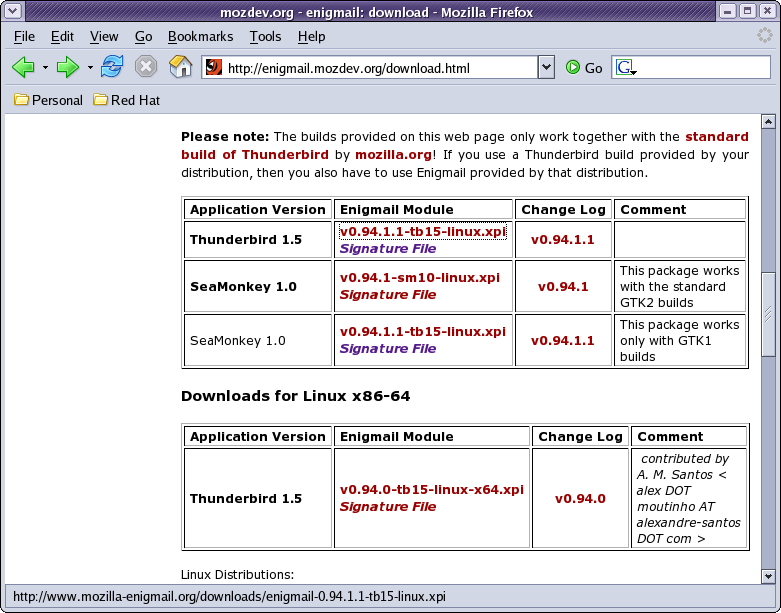This screenshot has height=613, width=781.
Task: Click the vertical scrollbar thumb
Action: [x=768, y=314]
